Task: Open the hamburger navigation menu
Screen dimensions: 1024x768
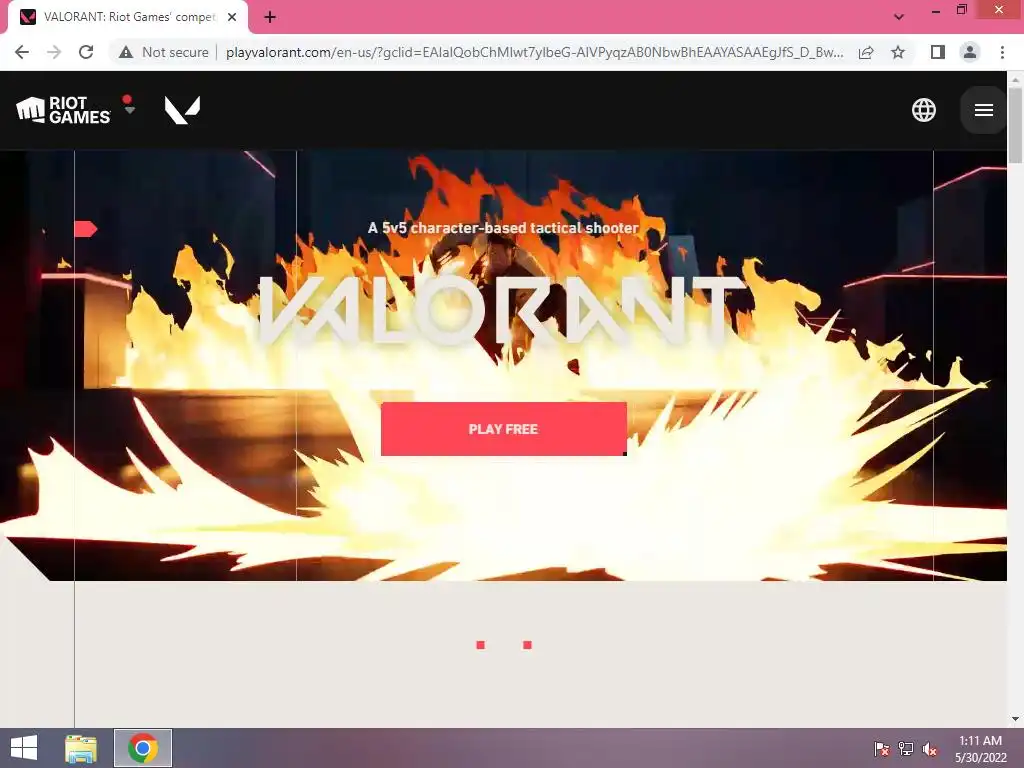Action: tap(984, 110)
